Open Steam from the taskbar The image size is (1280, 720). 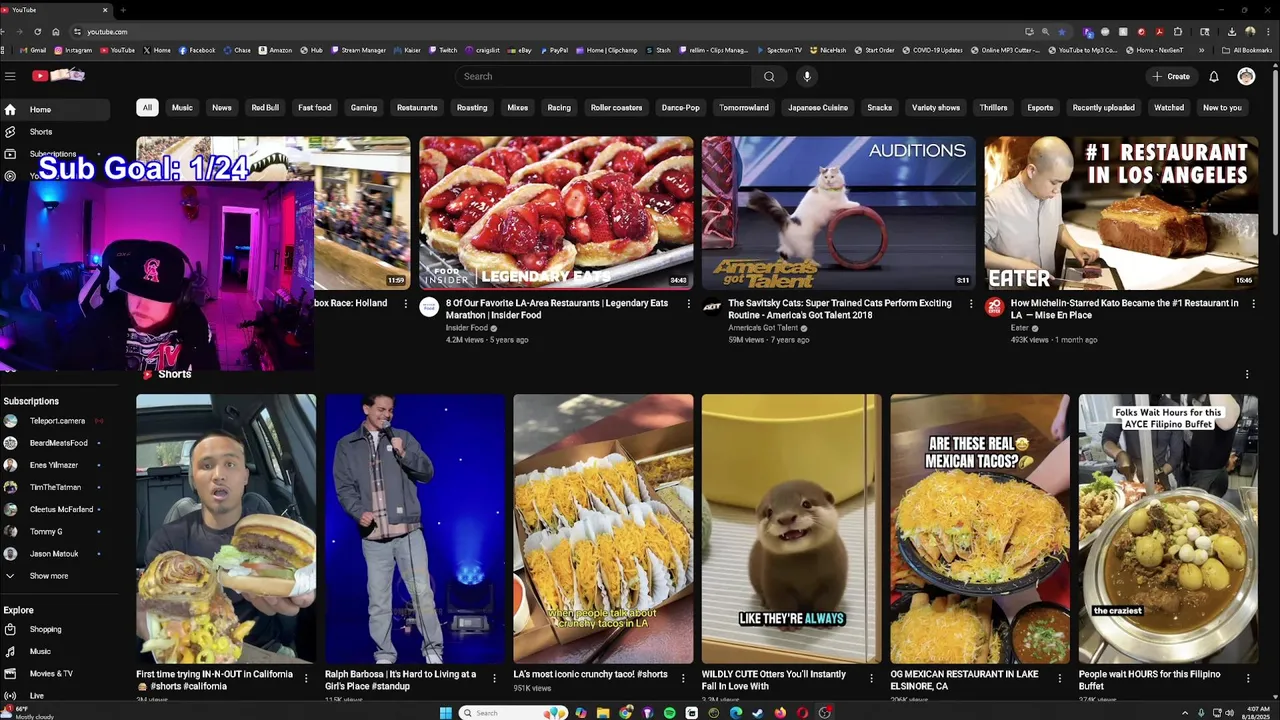tap(757, 713)
